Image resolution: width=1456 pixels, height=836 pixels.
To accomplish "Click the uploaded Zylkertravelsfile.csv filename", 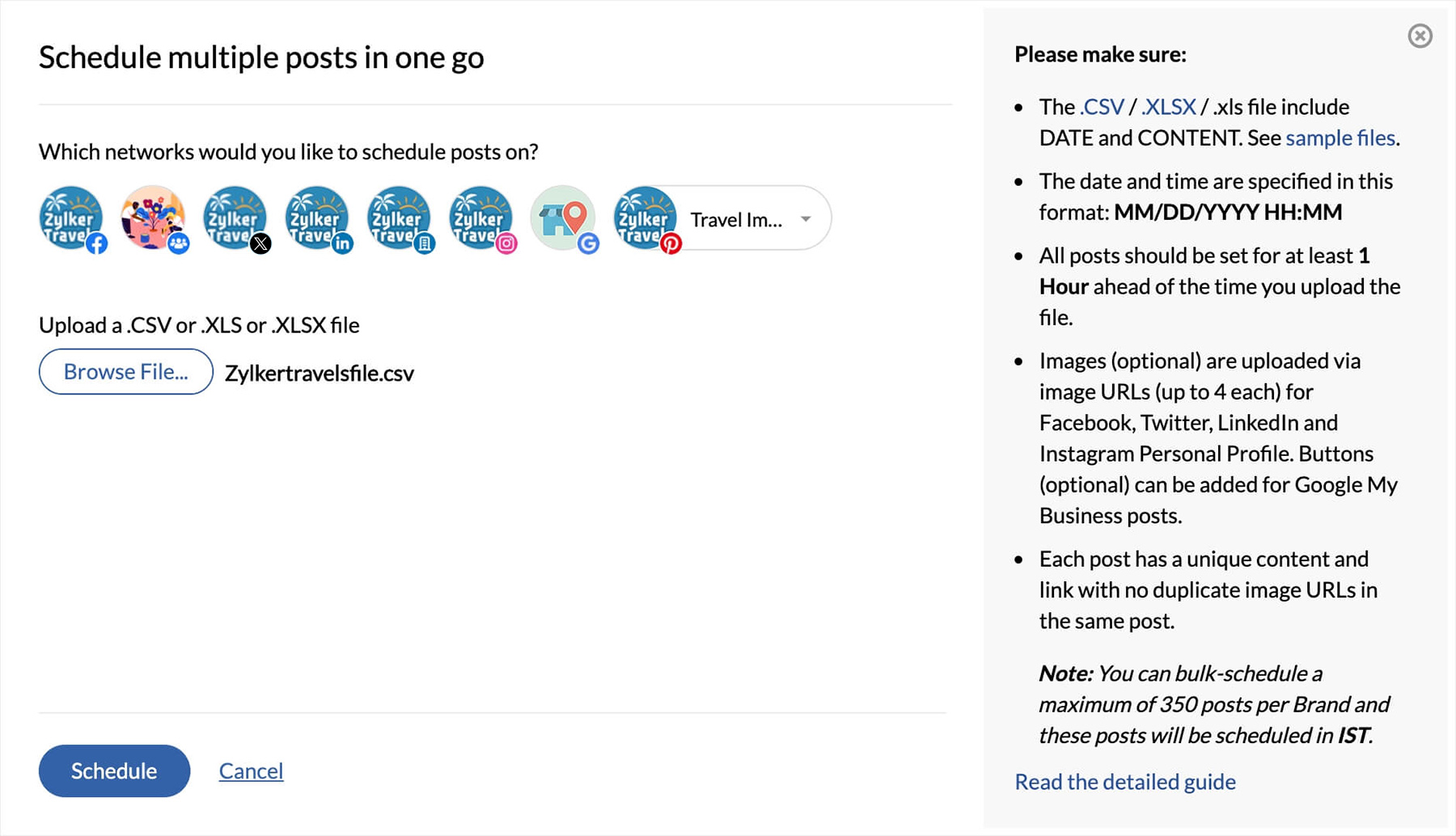I will pyautogui.click(x=320, y=374).
